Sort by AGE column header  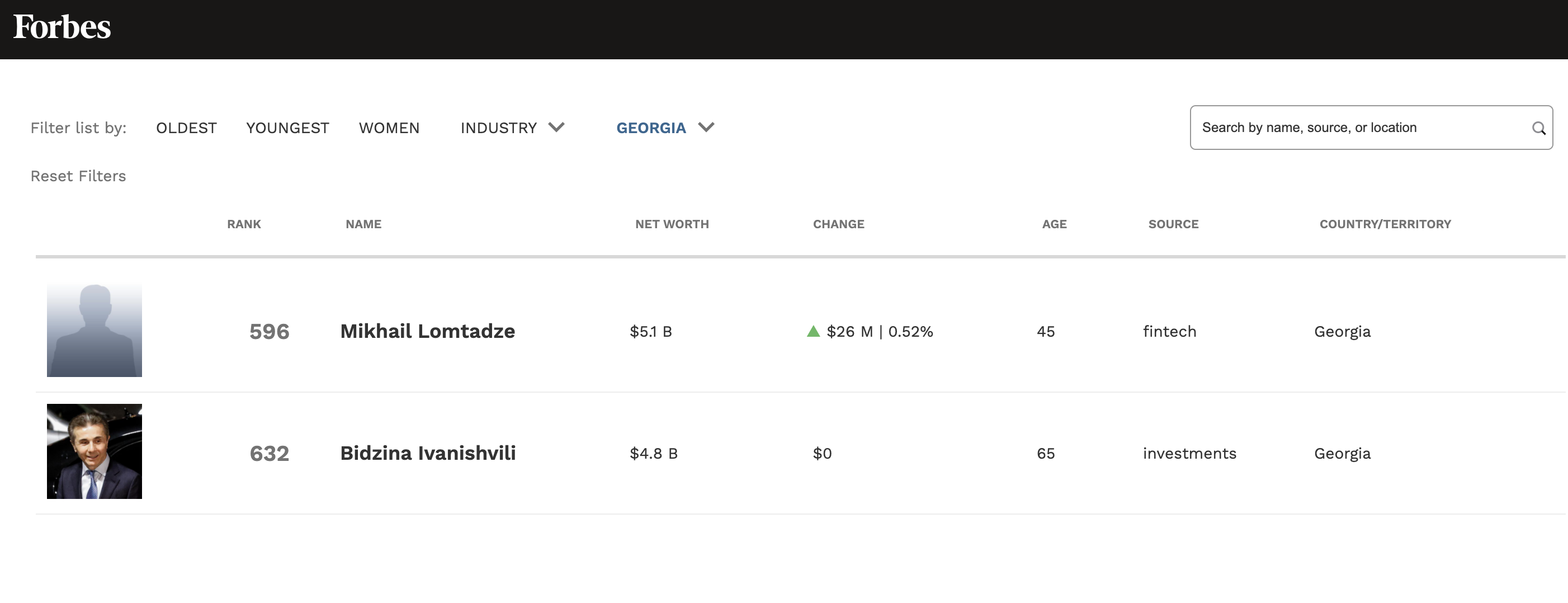coord(1054,224)
